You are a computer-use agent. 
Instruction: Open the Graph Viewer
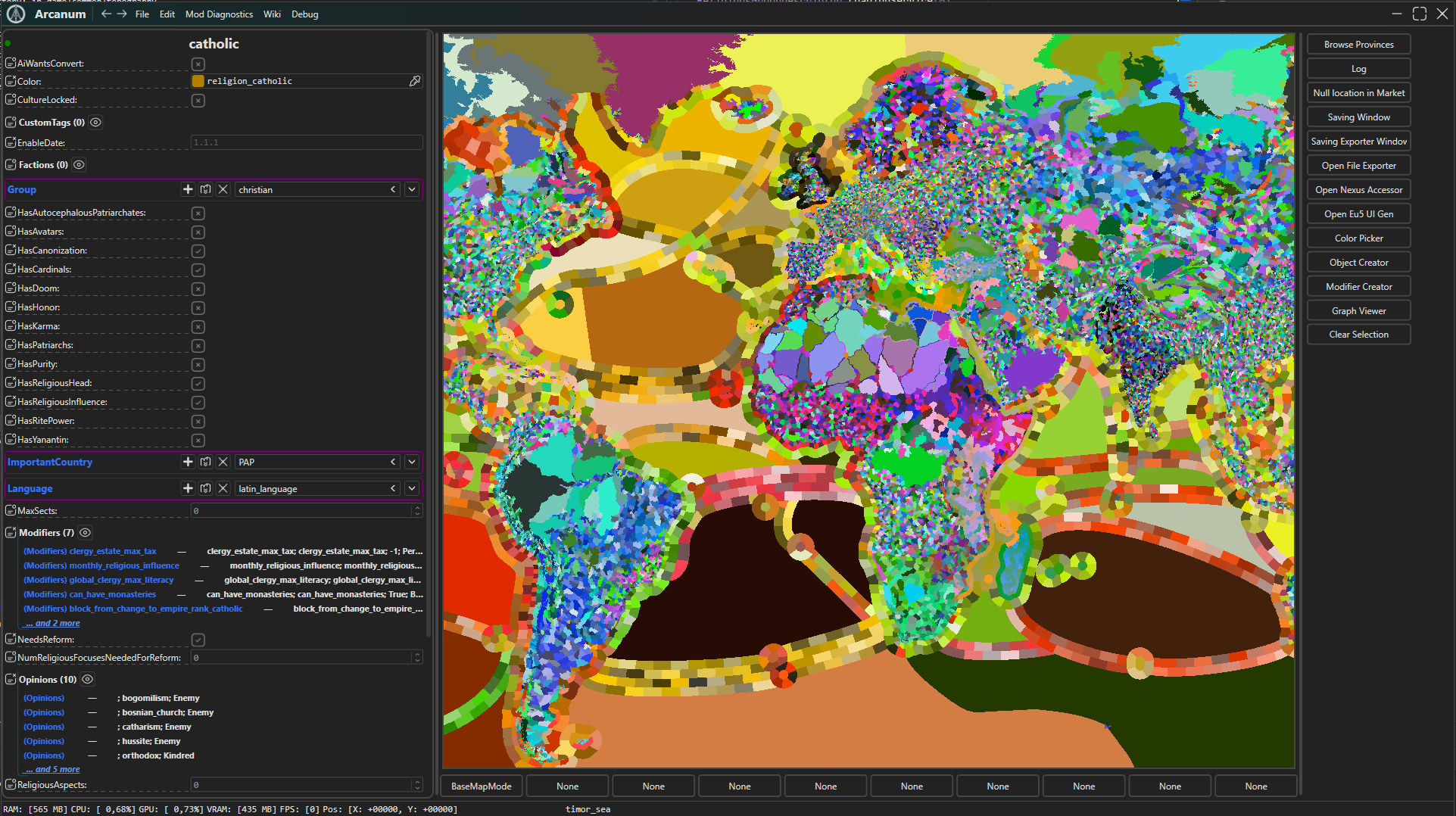pyautogui.click(x=1358, y=311)
